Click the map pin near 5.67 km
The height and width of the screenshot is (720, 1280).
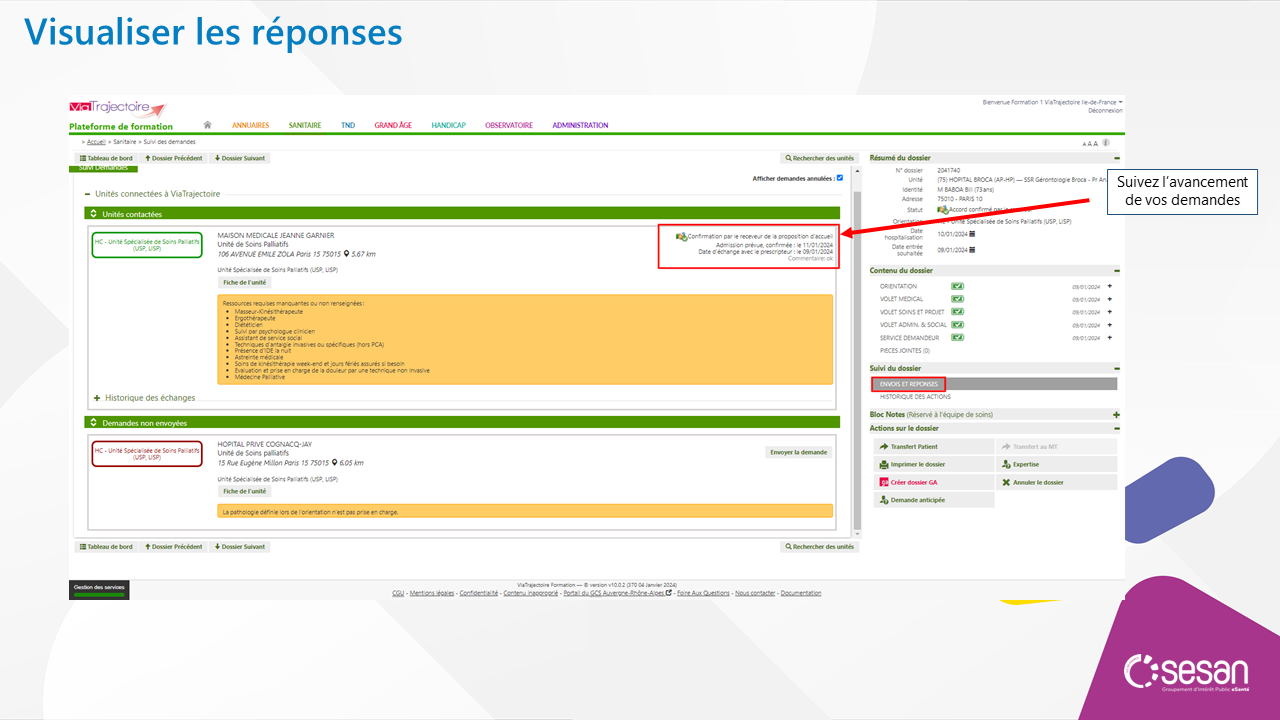pos(346,254)
